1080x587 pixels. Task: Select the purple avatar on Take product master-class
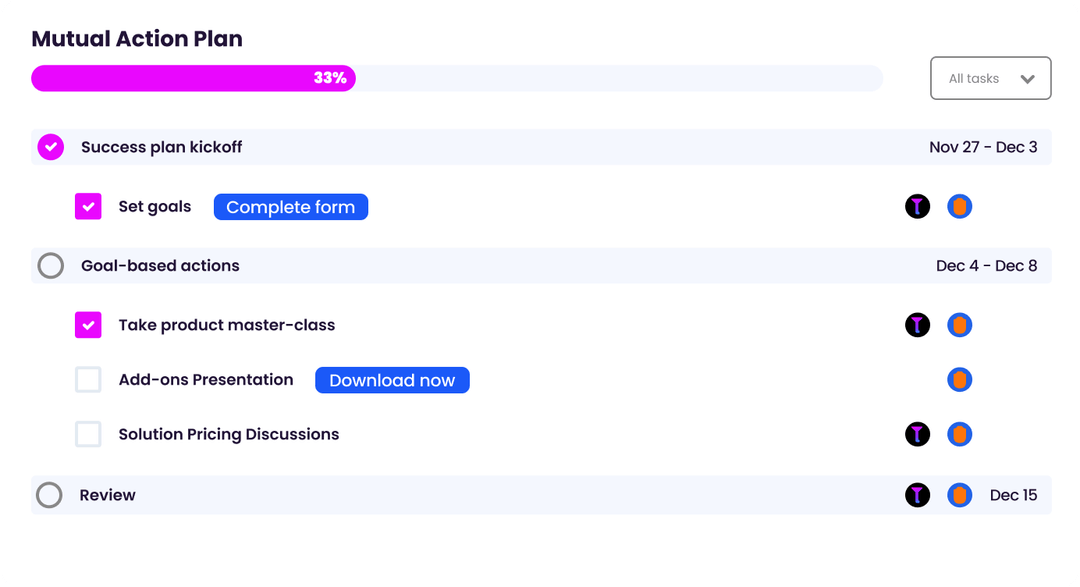coord(917,325)
